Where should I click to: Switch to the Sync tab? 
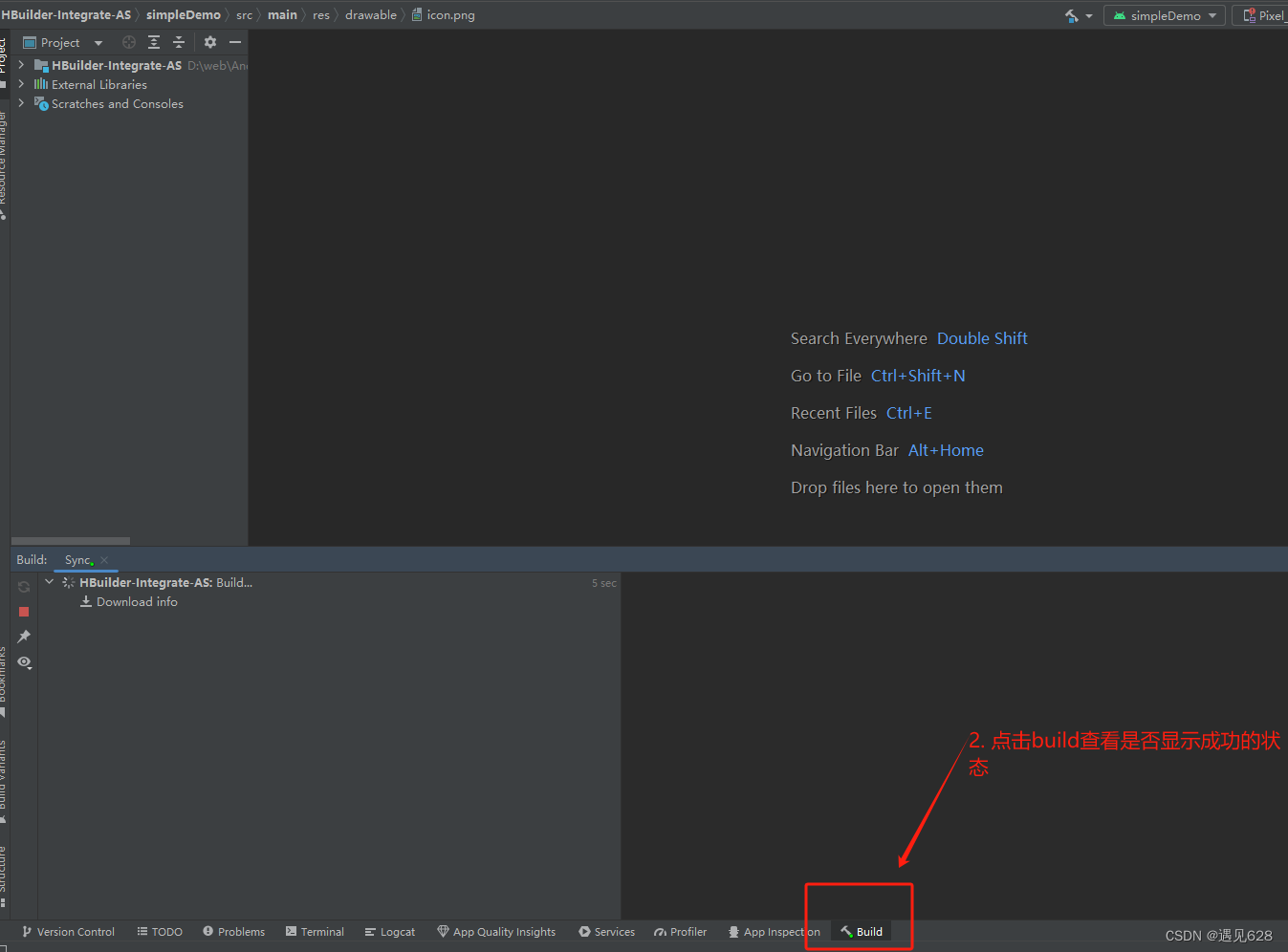(77, 559)
